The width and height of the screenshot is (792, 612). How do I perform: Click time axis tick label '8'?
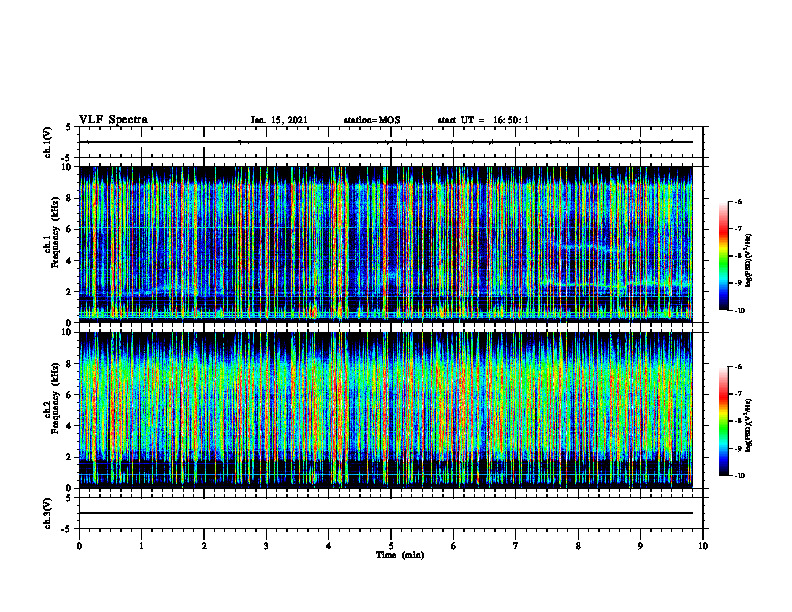(578, 546)
